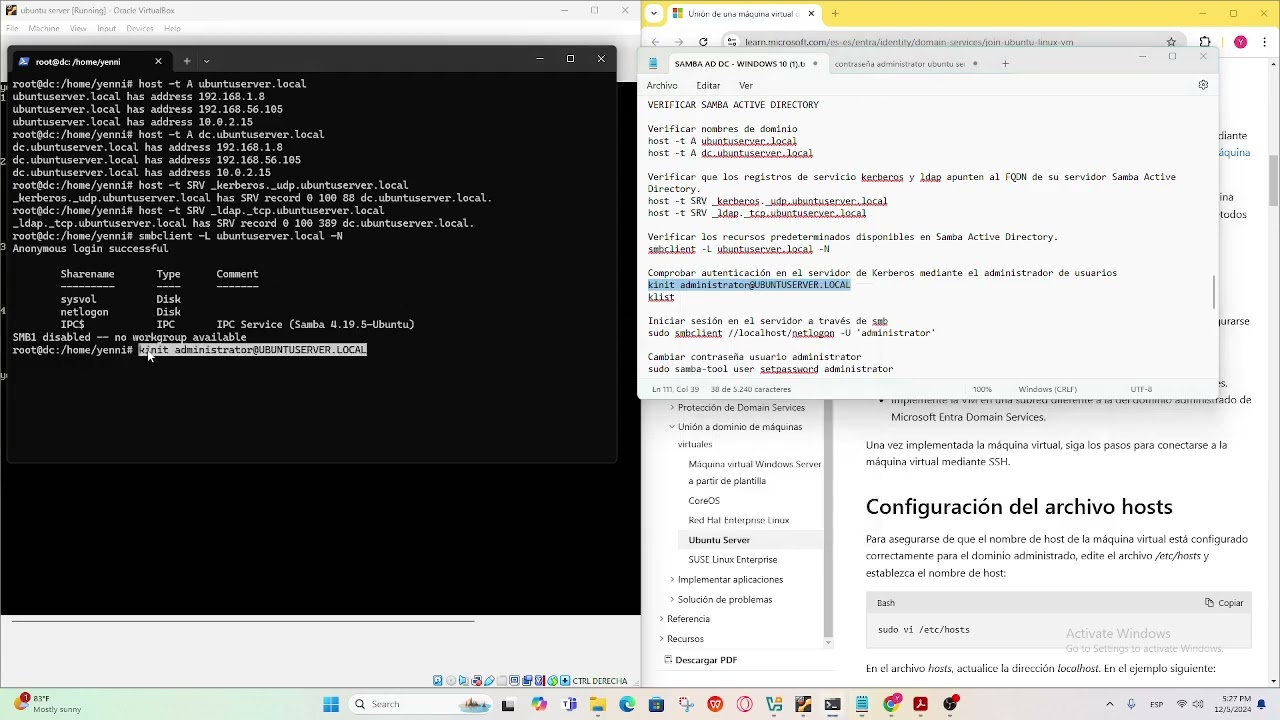Select the 'SAMBA AD DC - WINDOWS 10' tab
The width and height of the screenshot is (1280, 720).
(x=739, y=64)
